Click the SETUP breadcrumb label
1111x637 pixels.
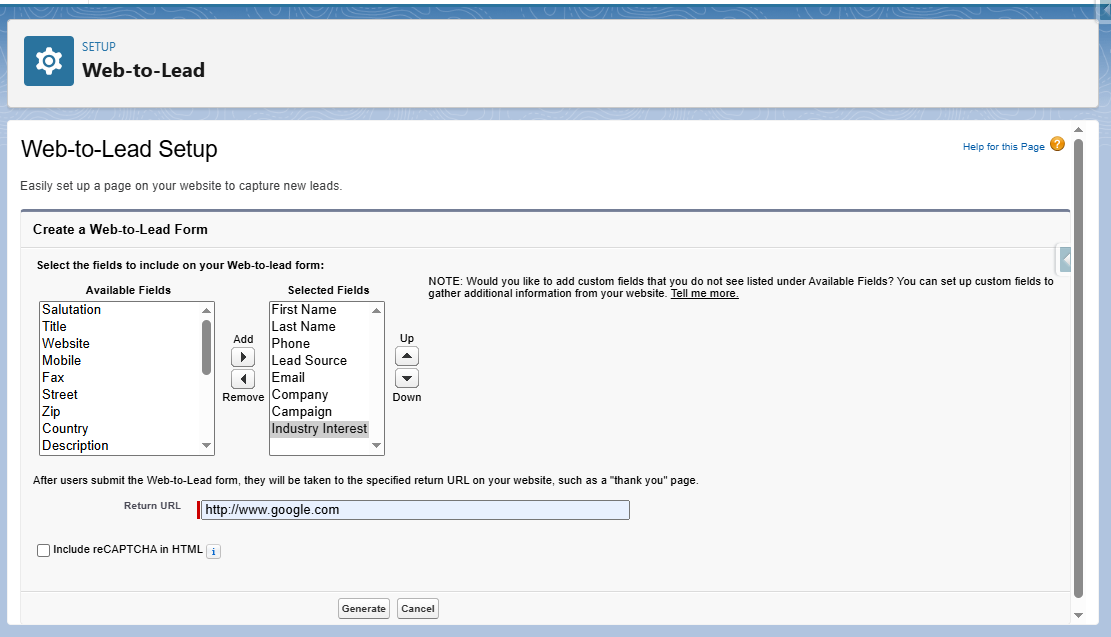[x=98, y=47]
